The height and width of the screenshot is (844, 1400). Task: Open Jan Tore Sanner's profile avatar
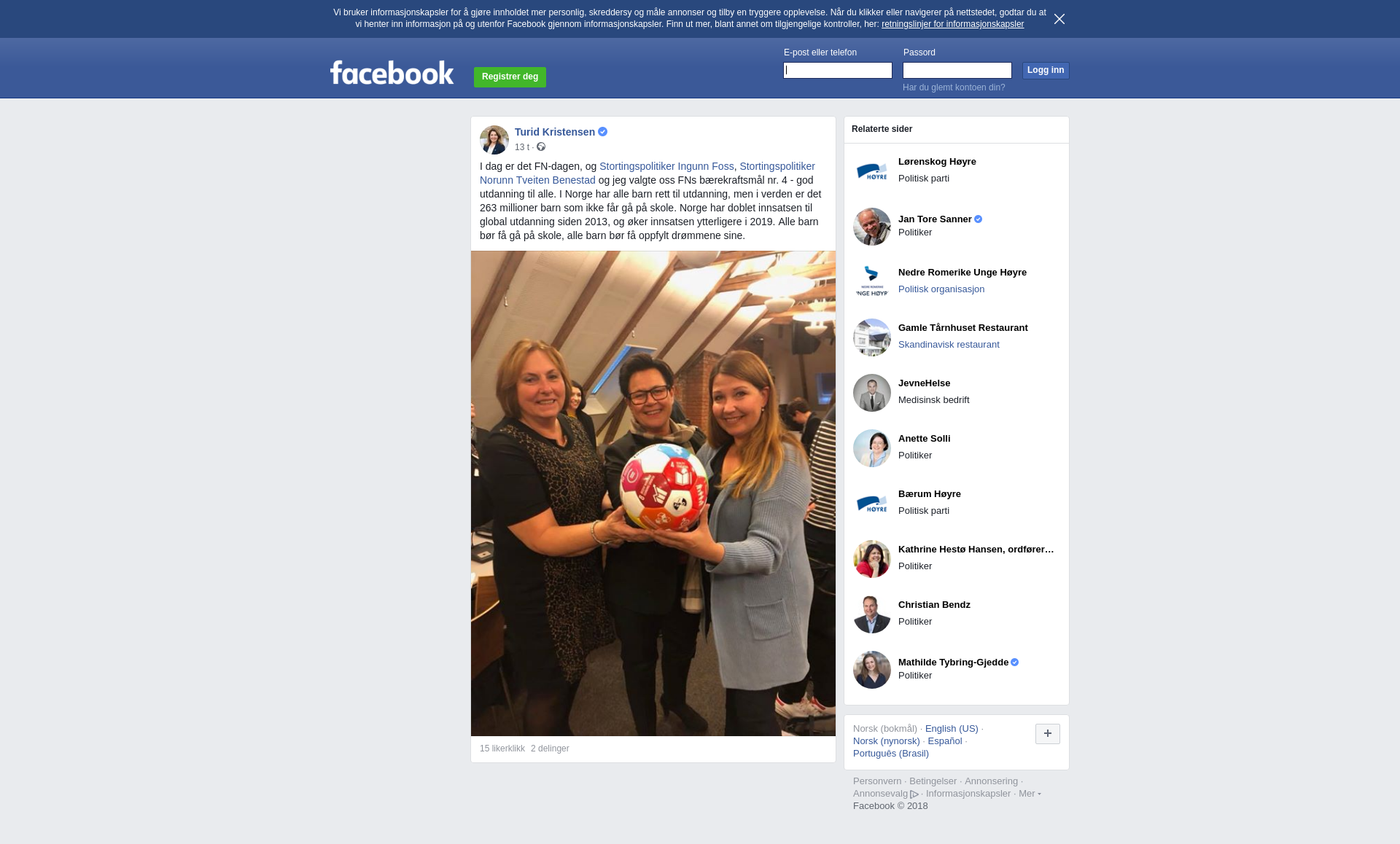[x=871, y=227]
